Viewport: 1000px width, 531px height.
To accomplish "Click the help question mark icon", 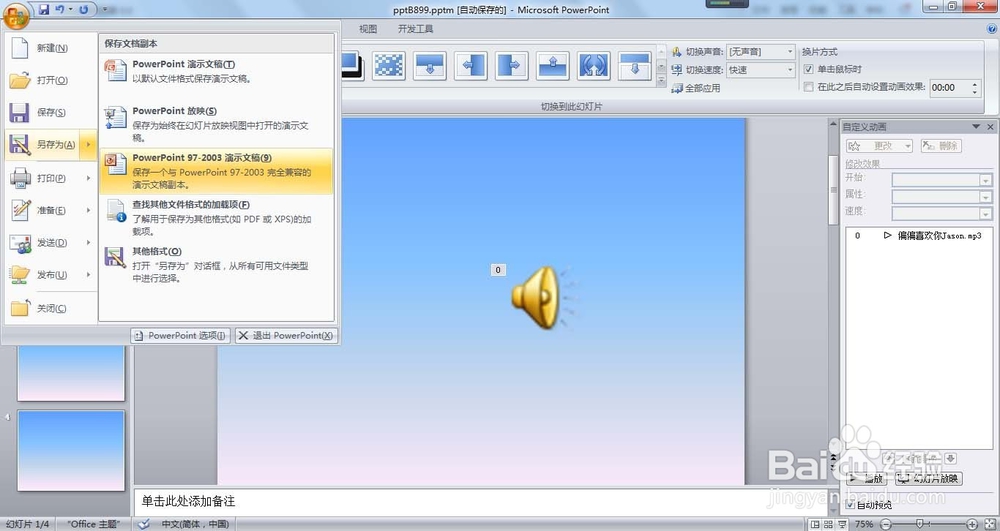I will click(x=992, y=29).
